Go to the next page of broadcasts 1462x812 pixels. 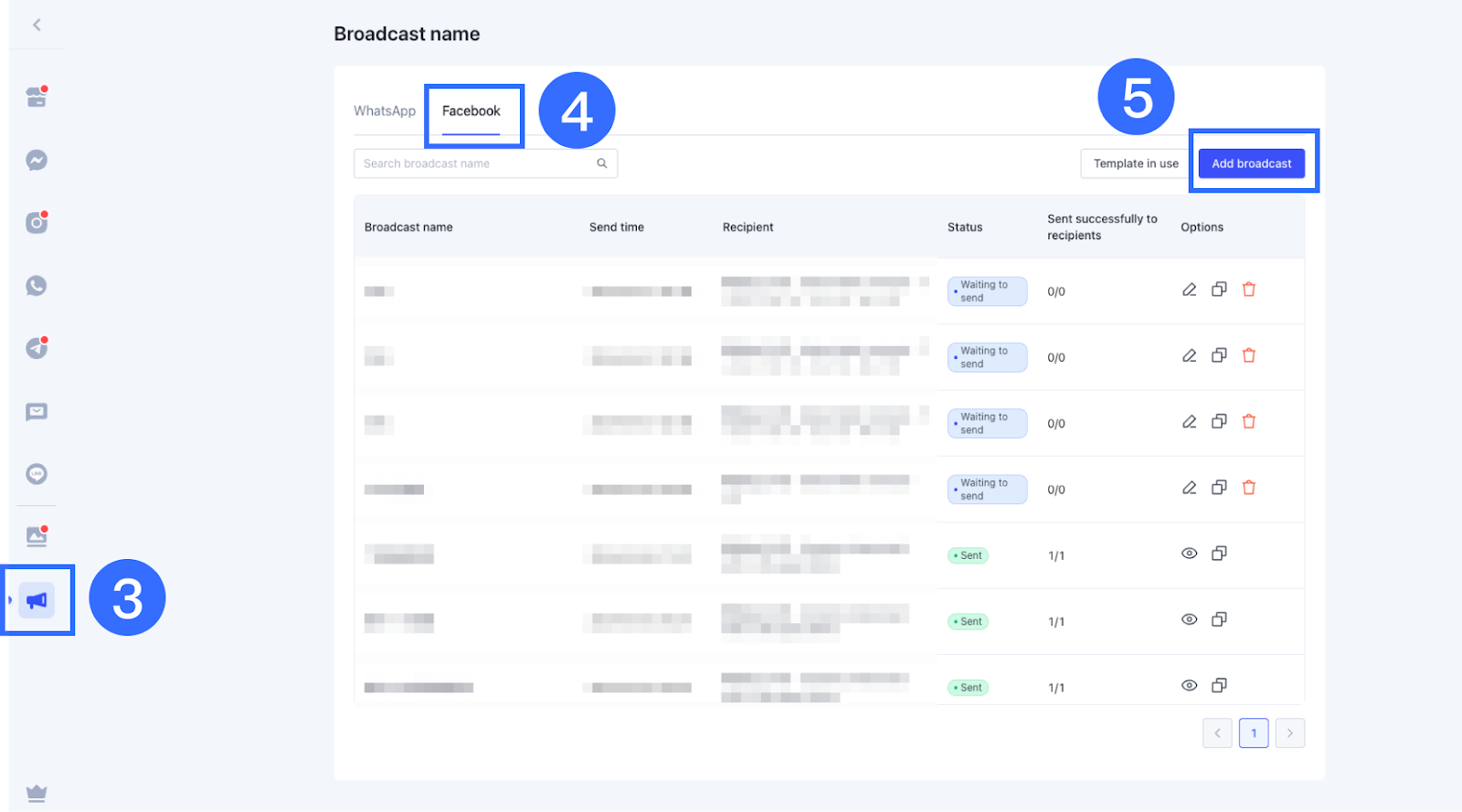(1290, 733)
